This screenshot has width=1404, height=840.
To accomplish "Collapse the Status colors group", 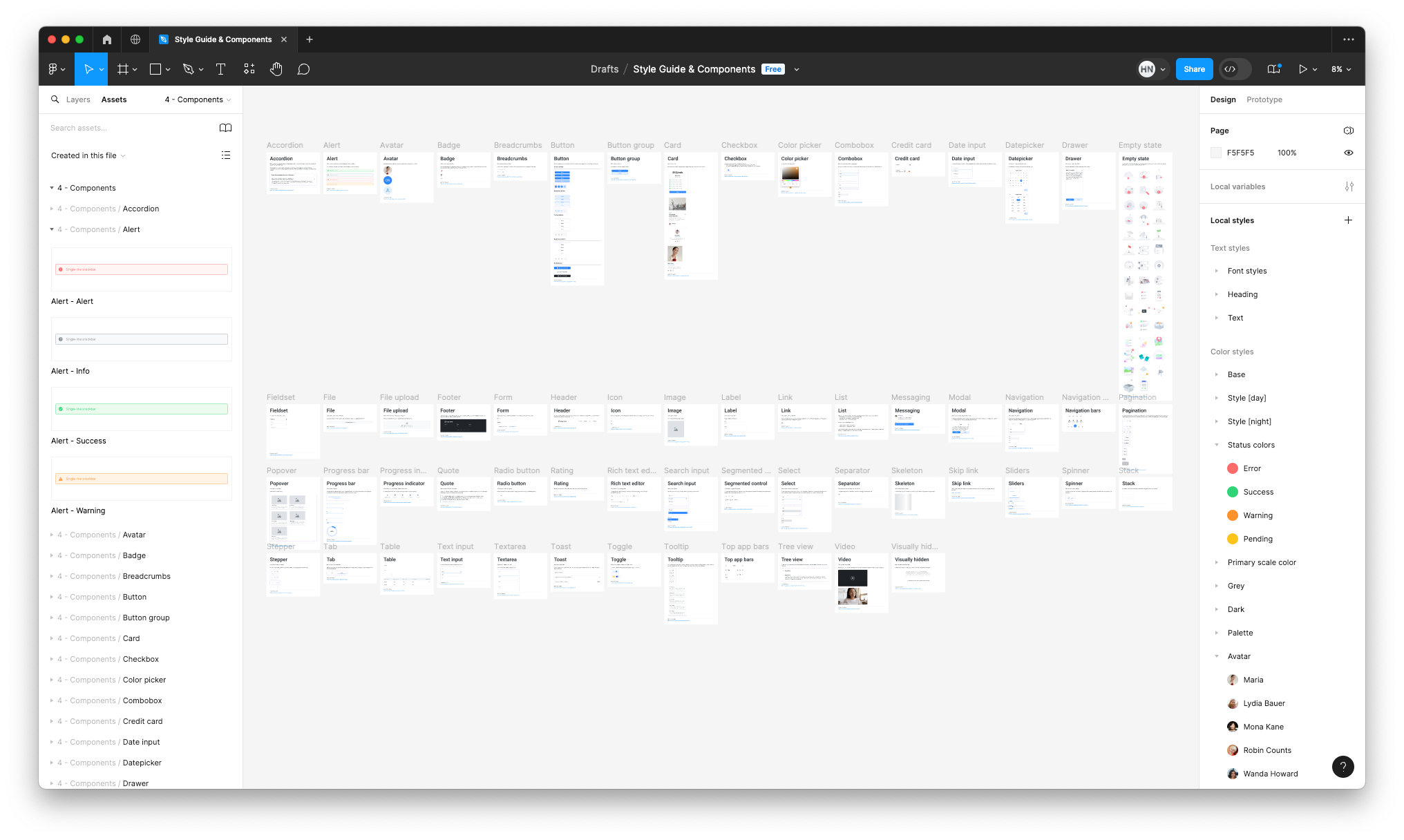I will (x=1217, y=445).
